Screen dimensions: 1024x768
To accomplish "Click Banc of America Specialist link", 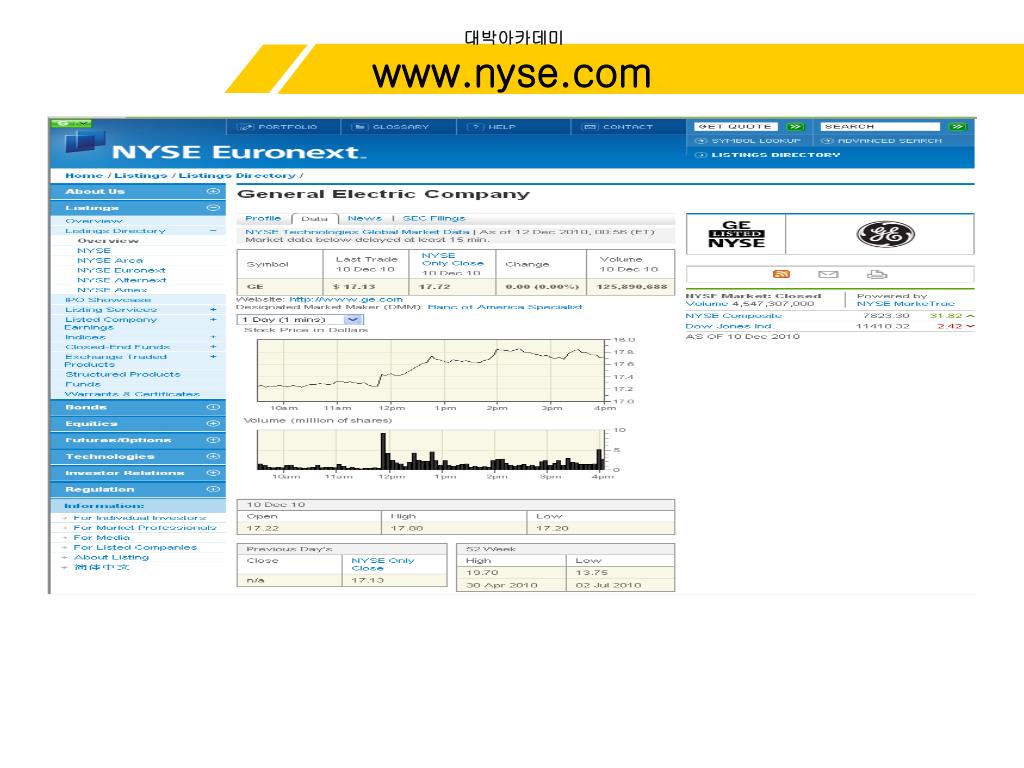I will point(504,306).
